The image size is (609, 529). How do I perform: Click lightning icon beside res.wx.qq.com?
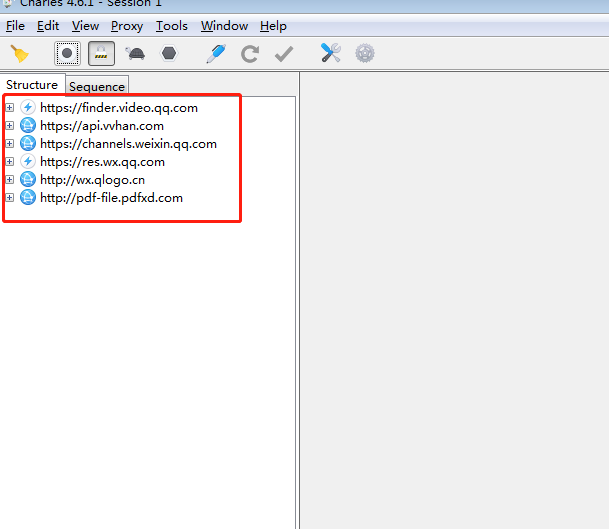pyautogui.click(x=28, y=161)
